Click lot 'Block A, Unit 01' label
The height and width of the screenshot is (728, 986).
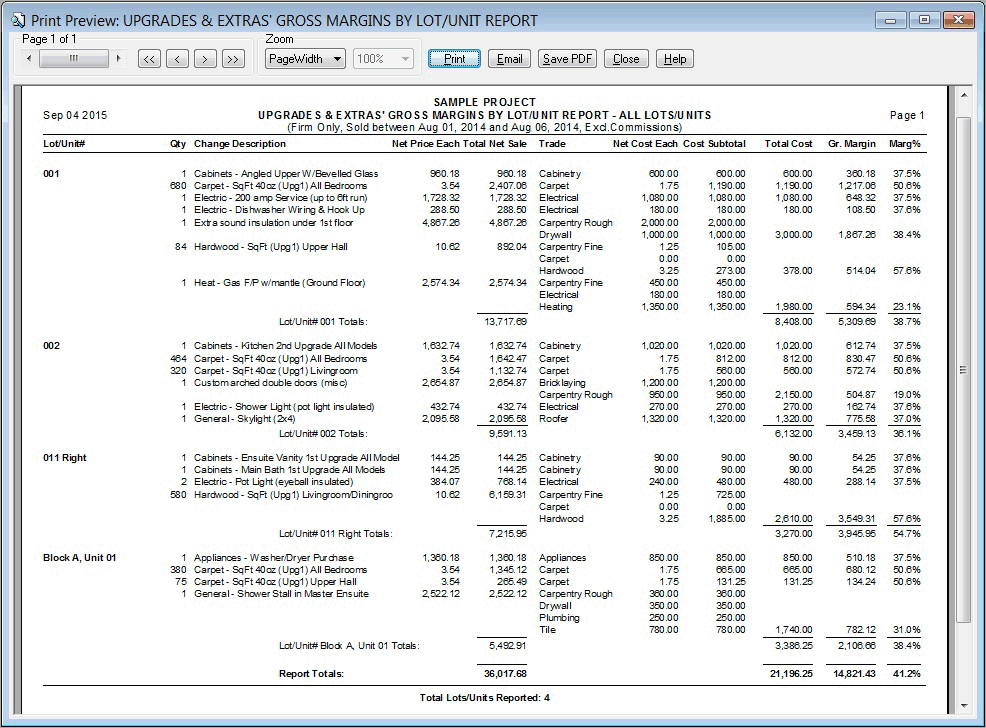coord(79,558)
